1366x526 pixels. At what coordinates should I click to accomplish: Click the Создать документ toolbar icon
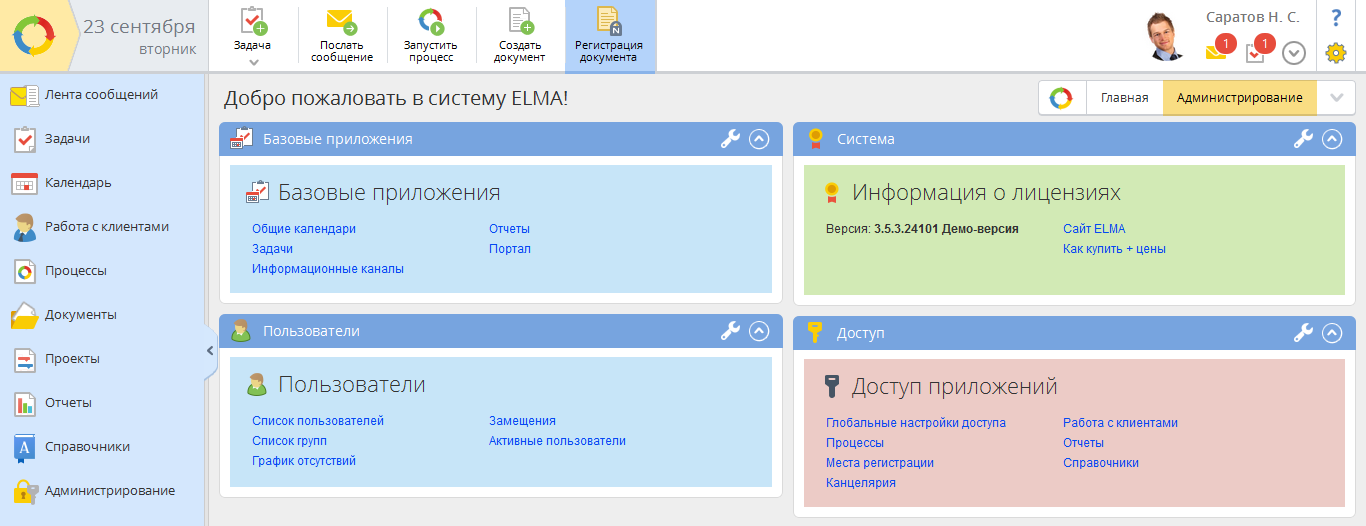520,22
